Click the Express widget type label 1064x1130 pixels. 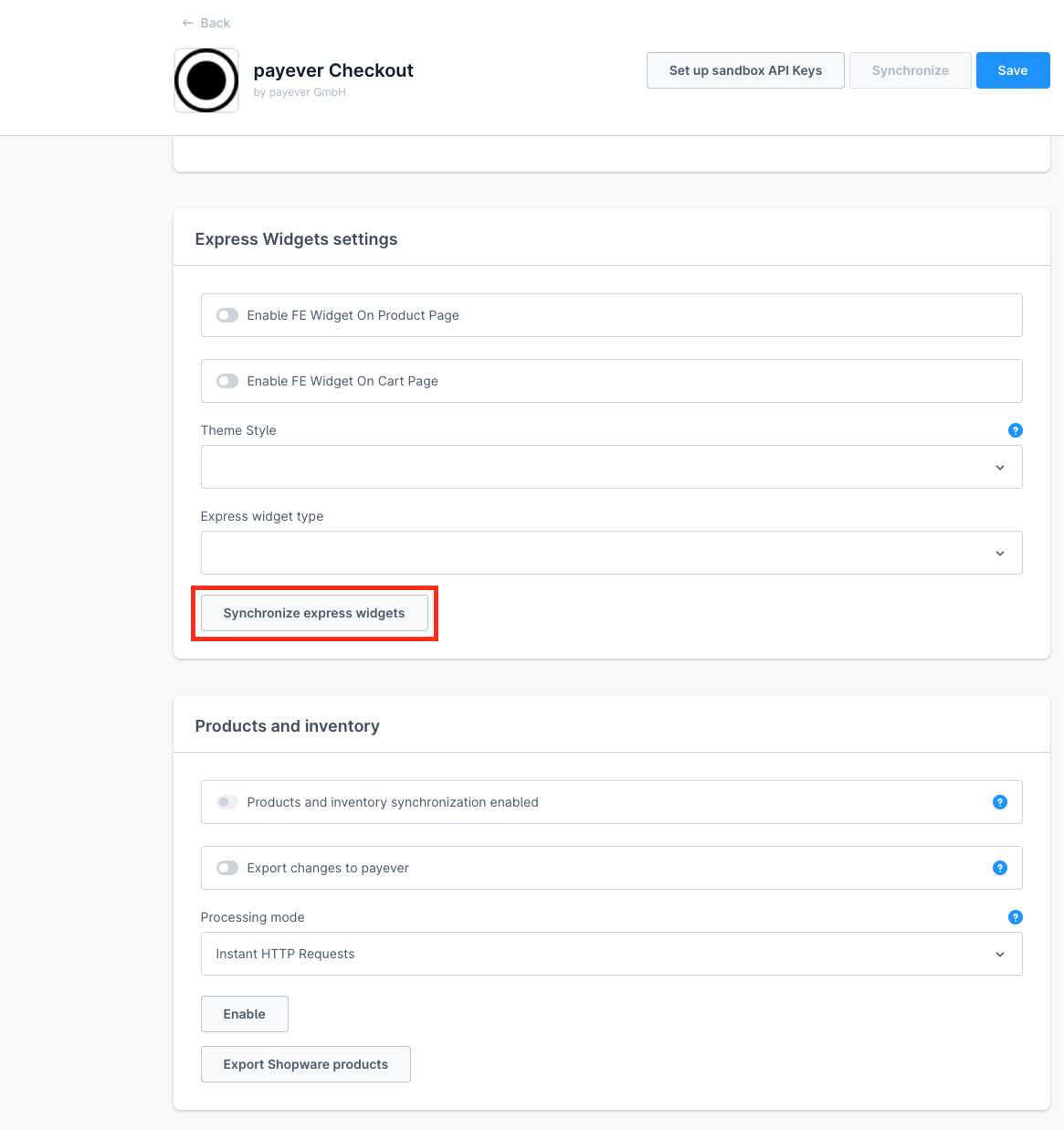tap(262, 516)
